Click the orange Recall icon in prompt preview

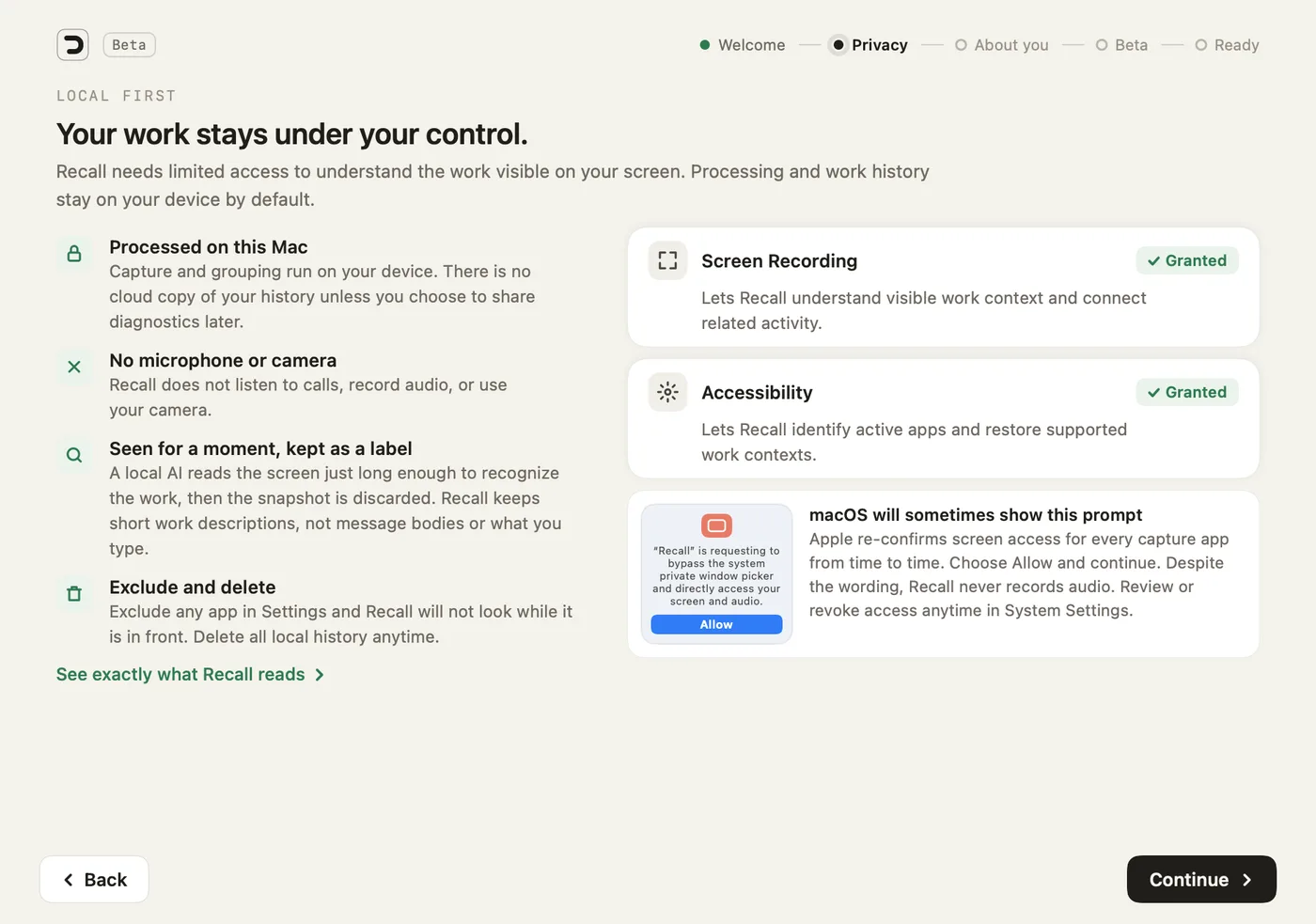(x=716, y=525)
